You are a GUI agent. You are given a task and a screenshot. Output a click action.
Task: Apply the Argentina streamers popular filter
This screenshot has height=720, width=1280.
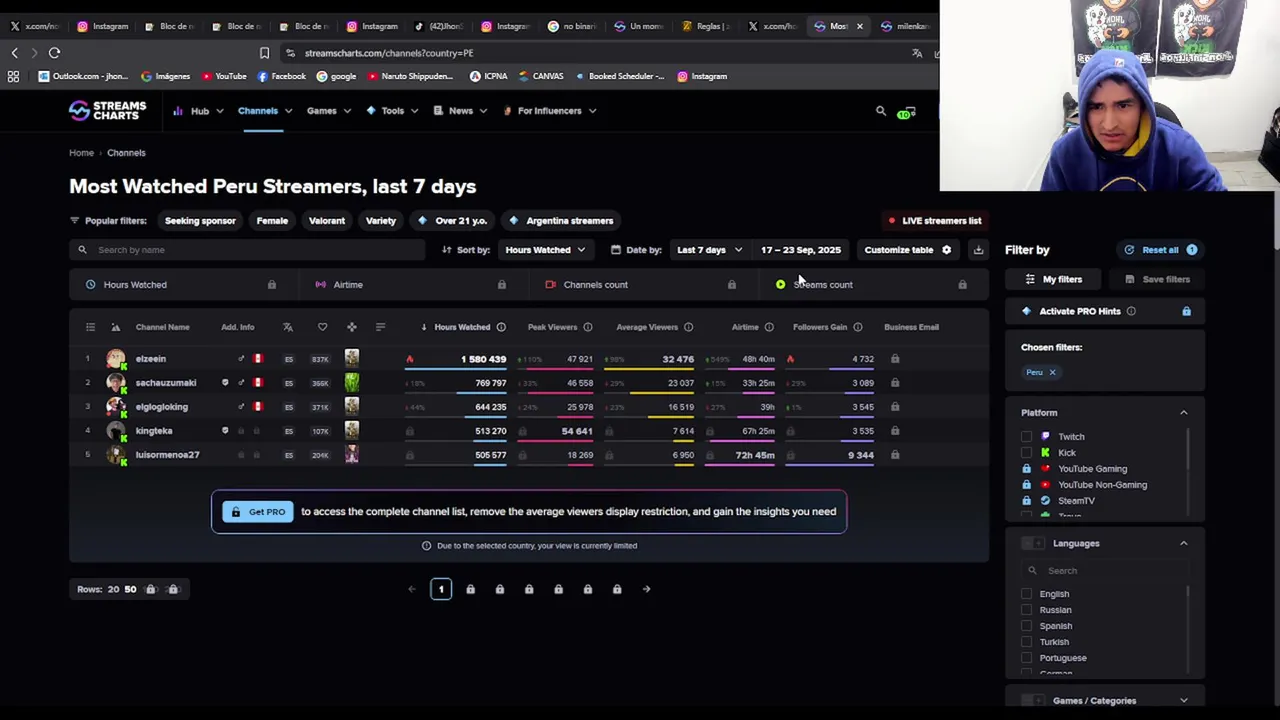click(x=560, y=221)
